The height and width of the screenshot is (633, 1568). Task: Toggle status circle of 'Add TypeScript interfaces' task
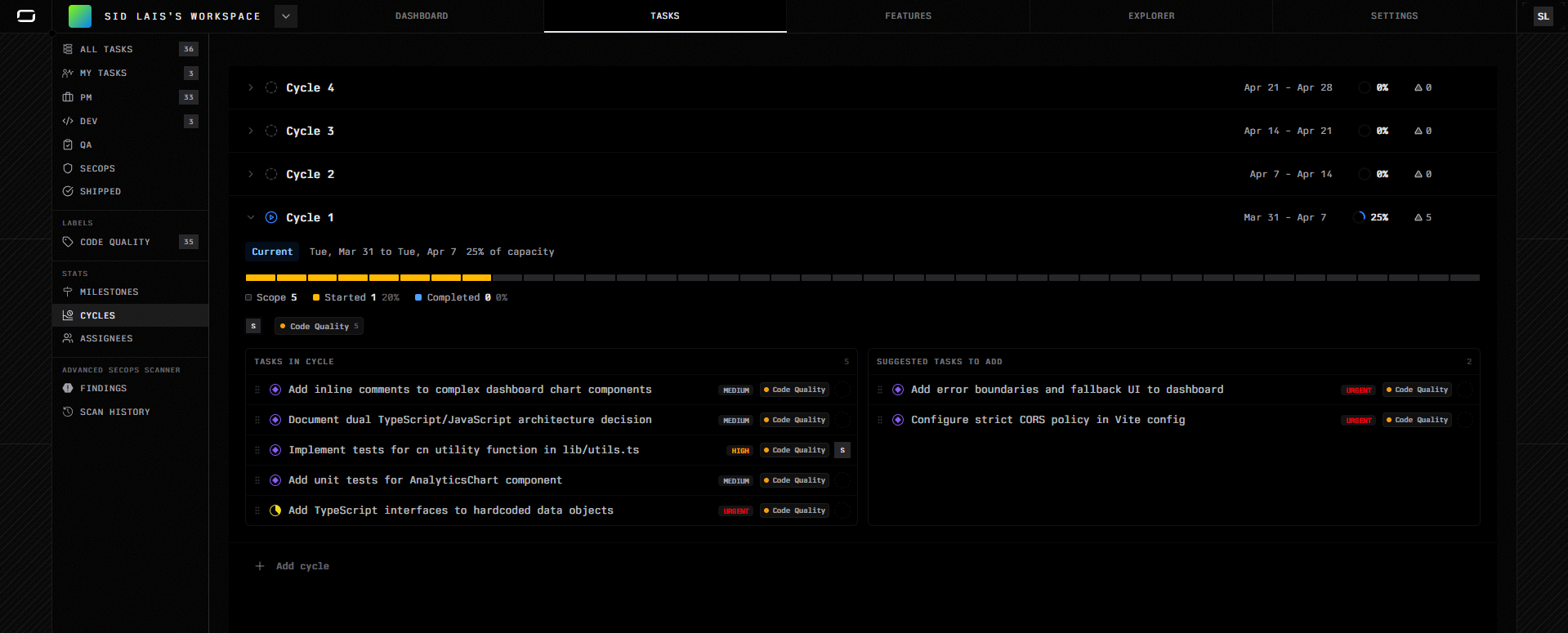pos(275,510)
